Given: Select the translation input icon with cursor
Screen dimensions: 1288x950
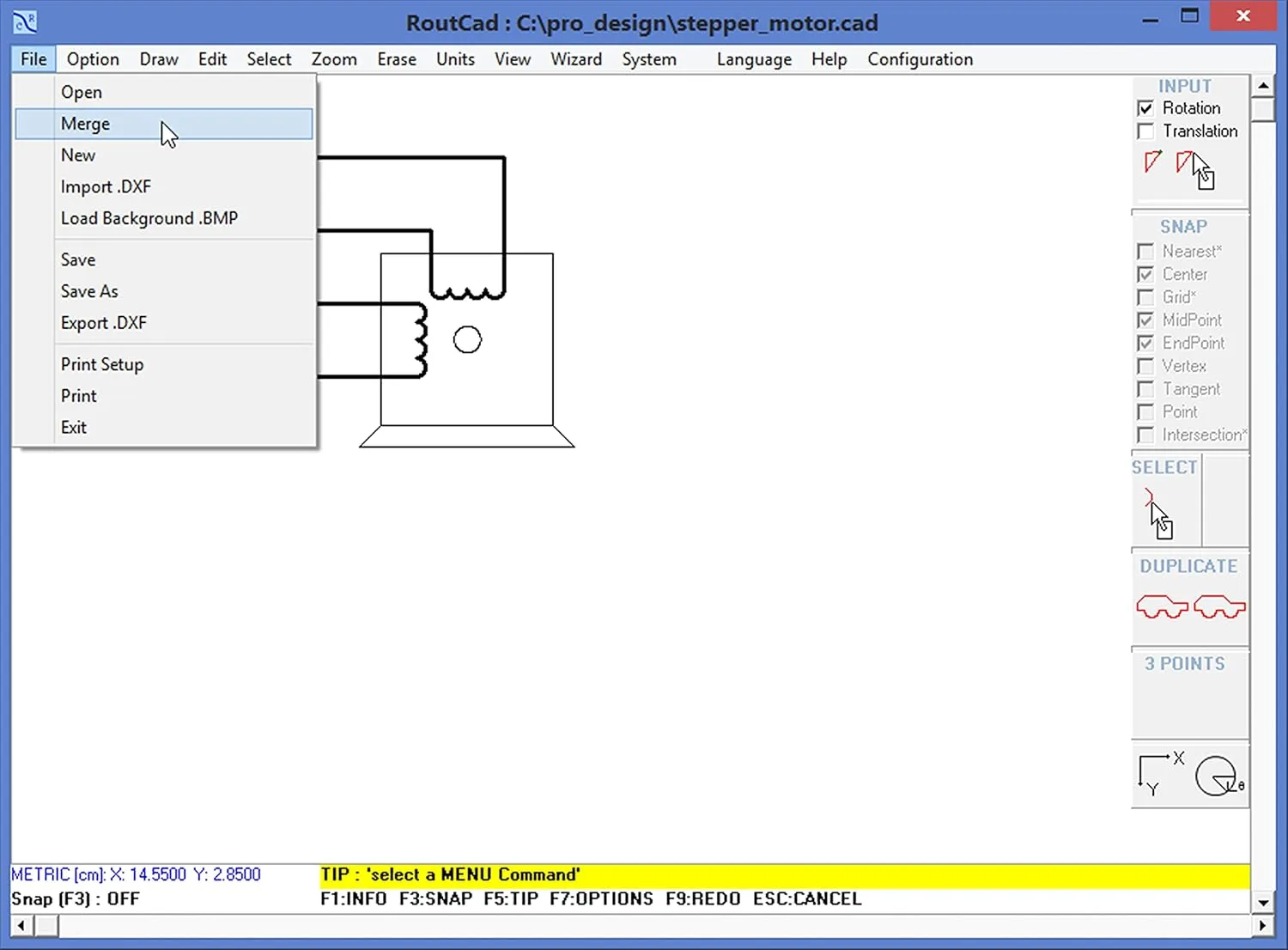Looking at the screenshot, I should pyautogui.click(x=1188, y=163).
